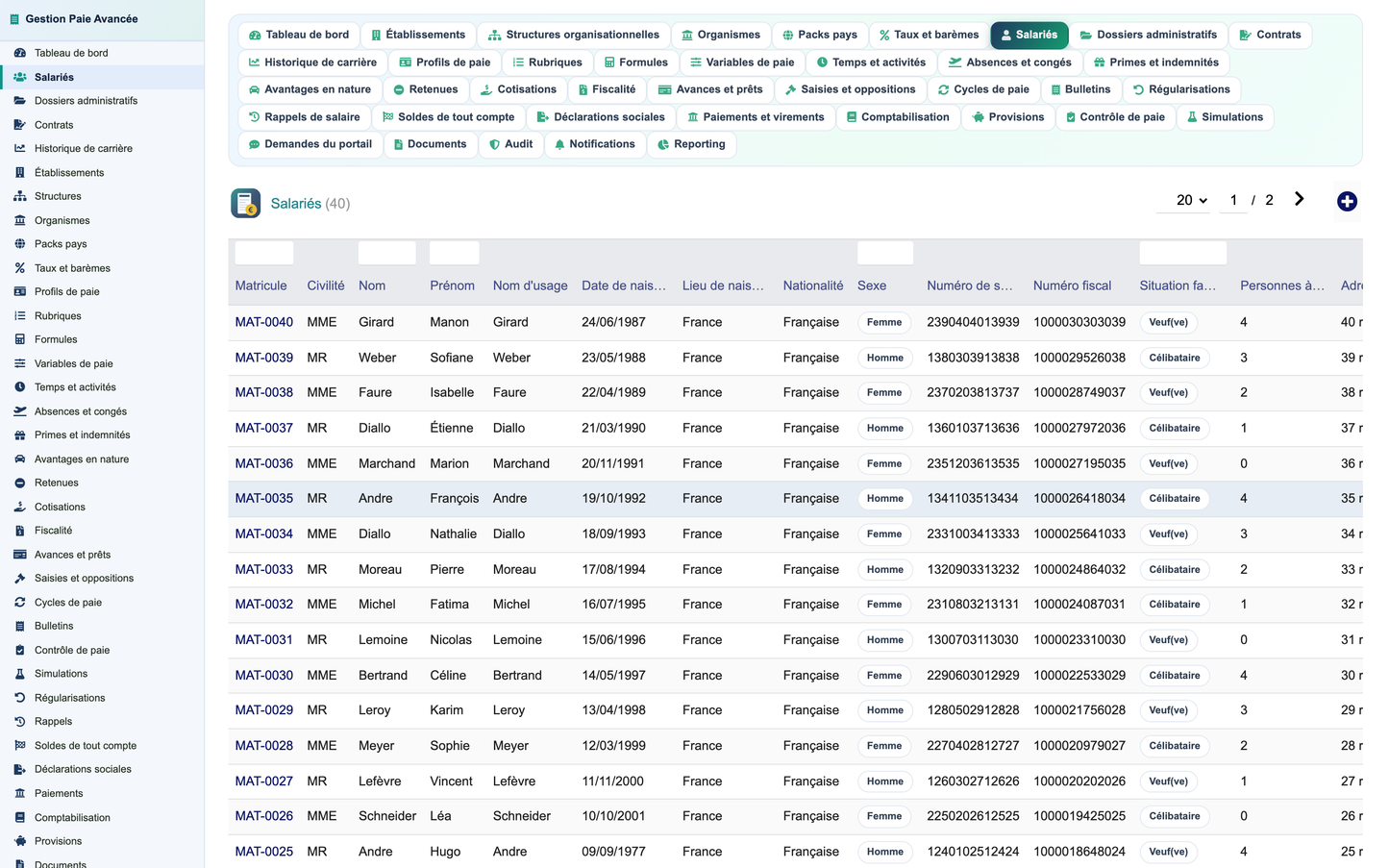This screenshot has width=1389, height=868.
Task: Click social number 1320903313232
Action: (x=973, y=569)
